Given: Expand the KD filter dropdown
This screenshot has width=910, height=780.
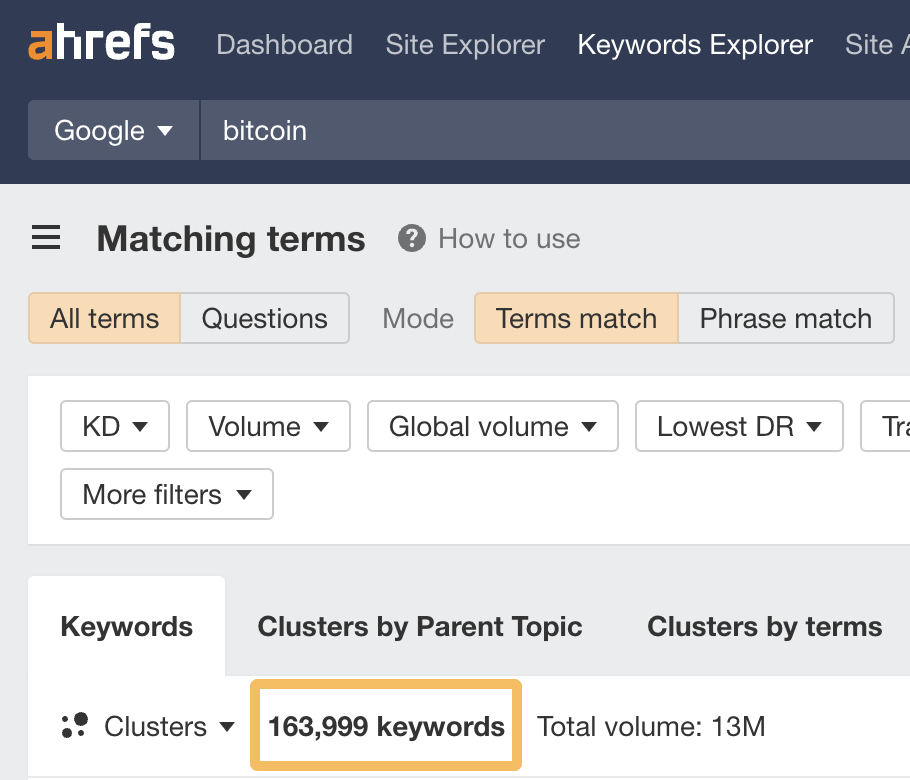Looking at the screenshot, I should click(115, 427).
